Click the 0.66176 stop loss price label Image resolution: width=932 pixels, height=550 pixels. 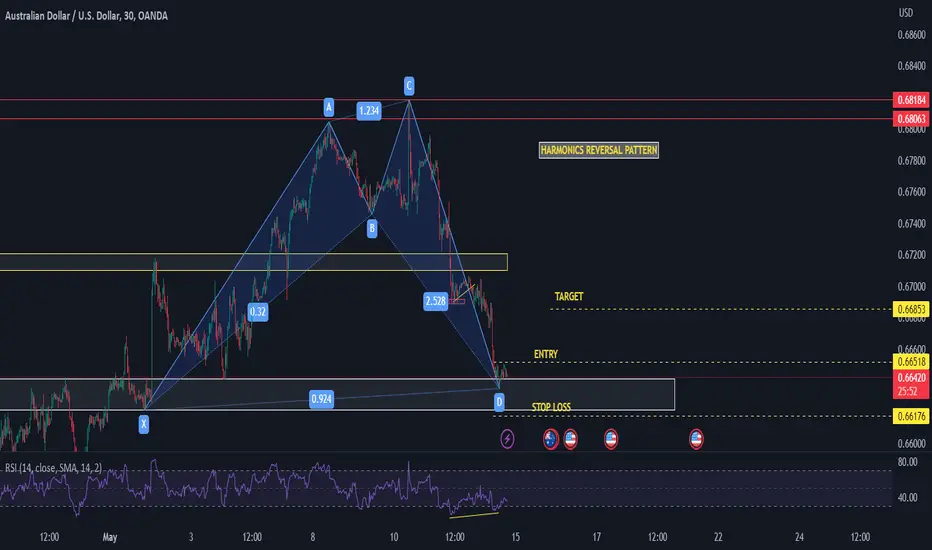911,416
